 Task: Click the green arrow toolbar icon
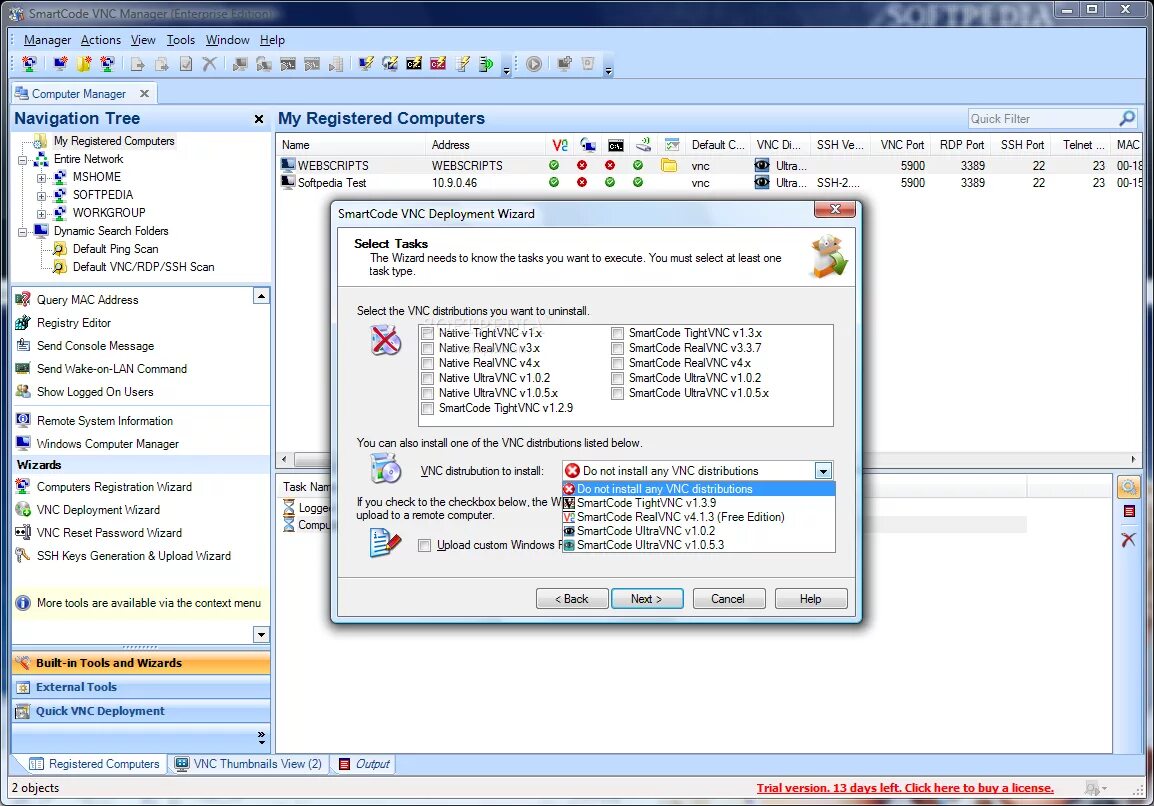pyautogui.click(x=486, y=64)
